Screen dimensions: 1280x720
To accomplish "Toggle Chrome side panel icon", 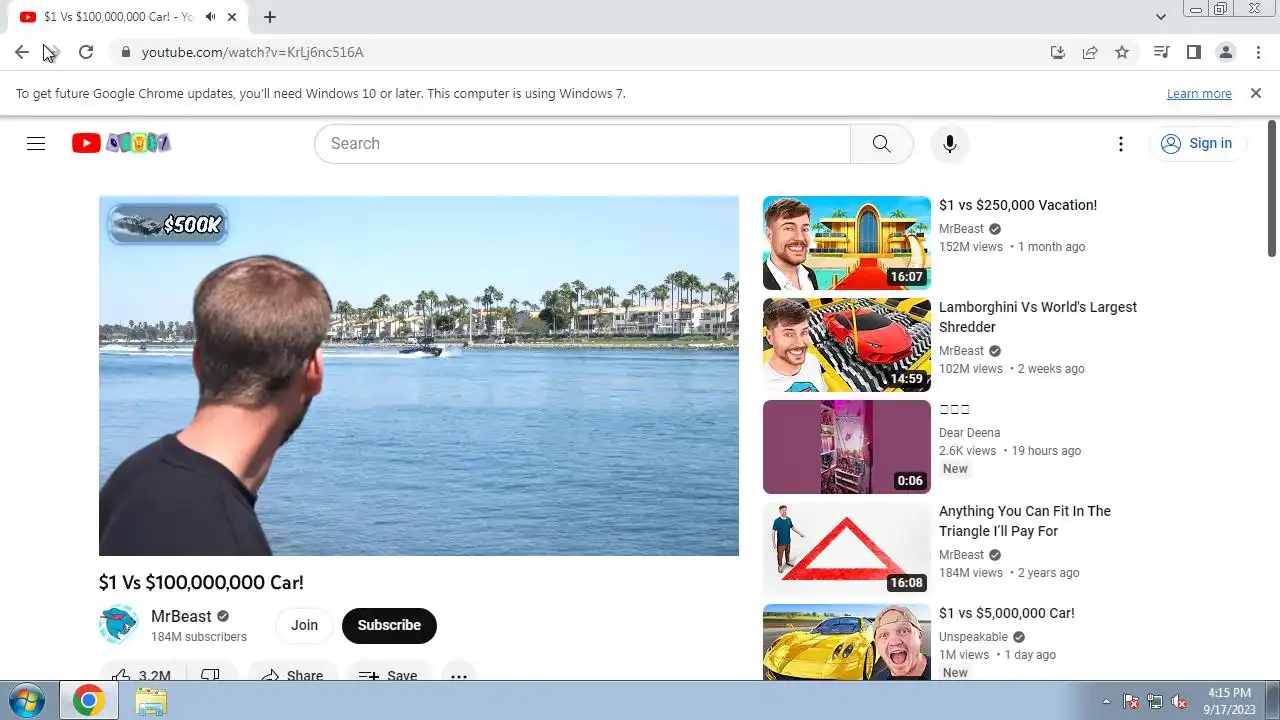I will (x=1193, y=52).
